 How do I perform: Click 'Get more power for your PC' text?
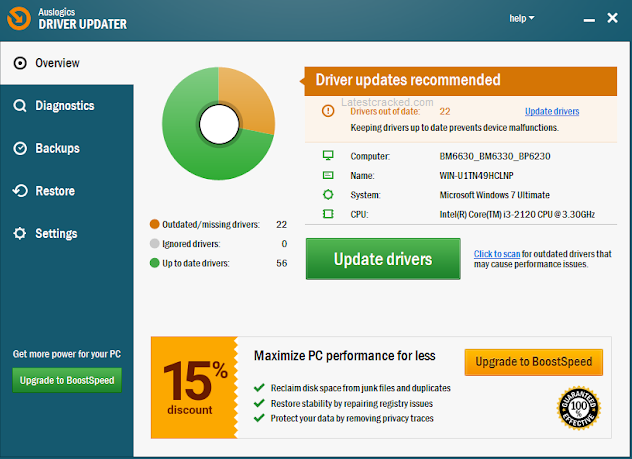pos(67,354)
